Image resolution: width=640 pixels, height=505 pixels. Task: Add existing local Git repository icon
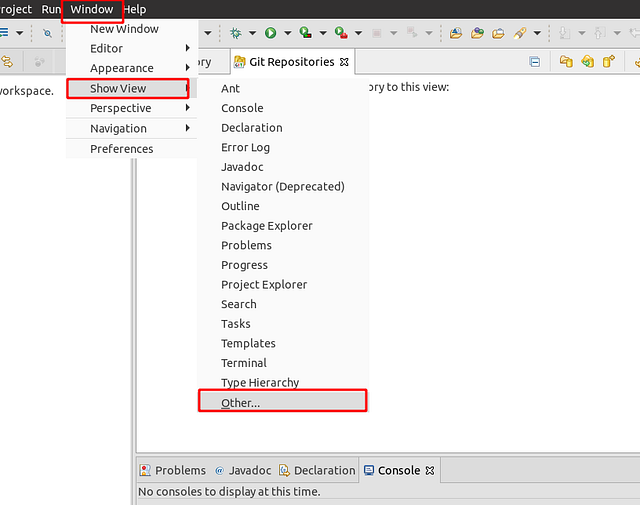tap(566, 62)
